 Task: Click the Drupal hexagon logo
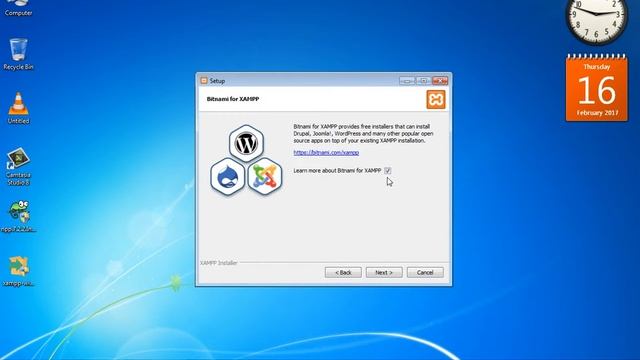point(227,177)
